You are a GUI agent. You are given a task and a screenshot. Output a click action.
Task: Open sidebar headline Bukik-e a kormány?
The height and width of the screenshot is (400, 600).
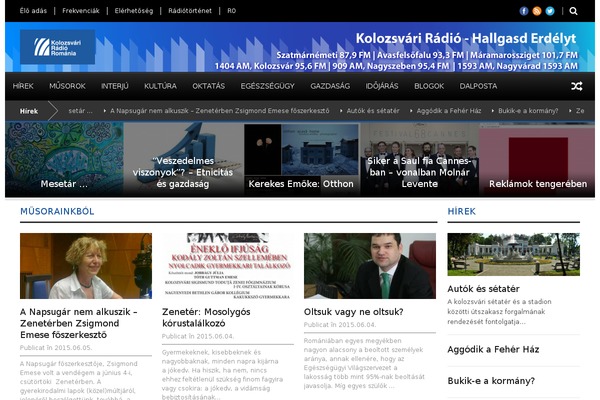click(491, 381)
